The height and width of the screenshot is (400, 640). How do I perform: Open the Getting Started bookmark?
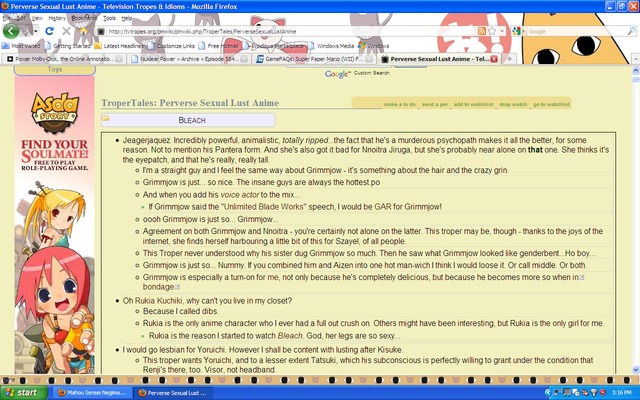click(x=68, y=46)
